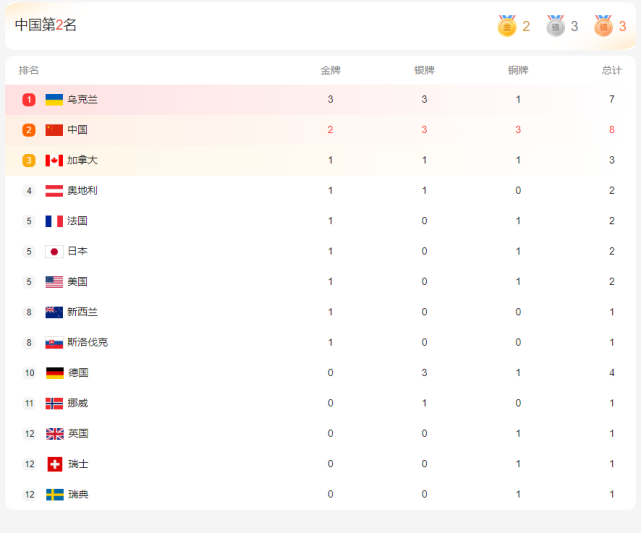The width and height of the screenshot is (641, 533).
Task: Click the New Zealand flag icon
Action: pyautogui.click(x=54, y=312)
